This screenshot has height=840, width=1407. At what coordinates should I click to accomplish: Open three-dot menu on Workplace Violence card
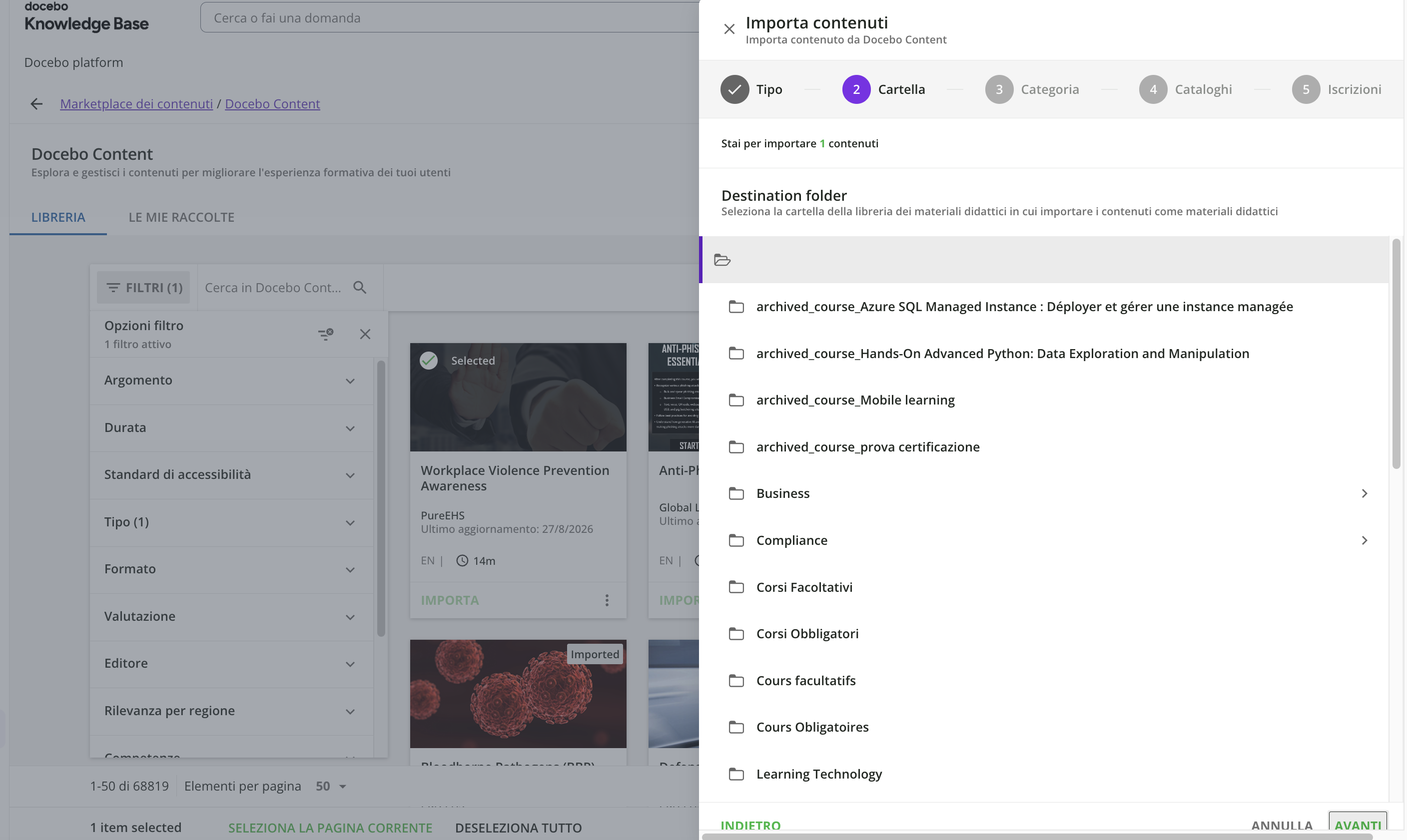607,600
